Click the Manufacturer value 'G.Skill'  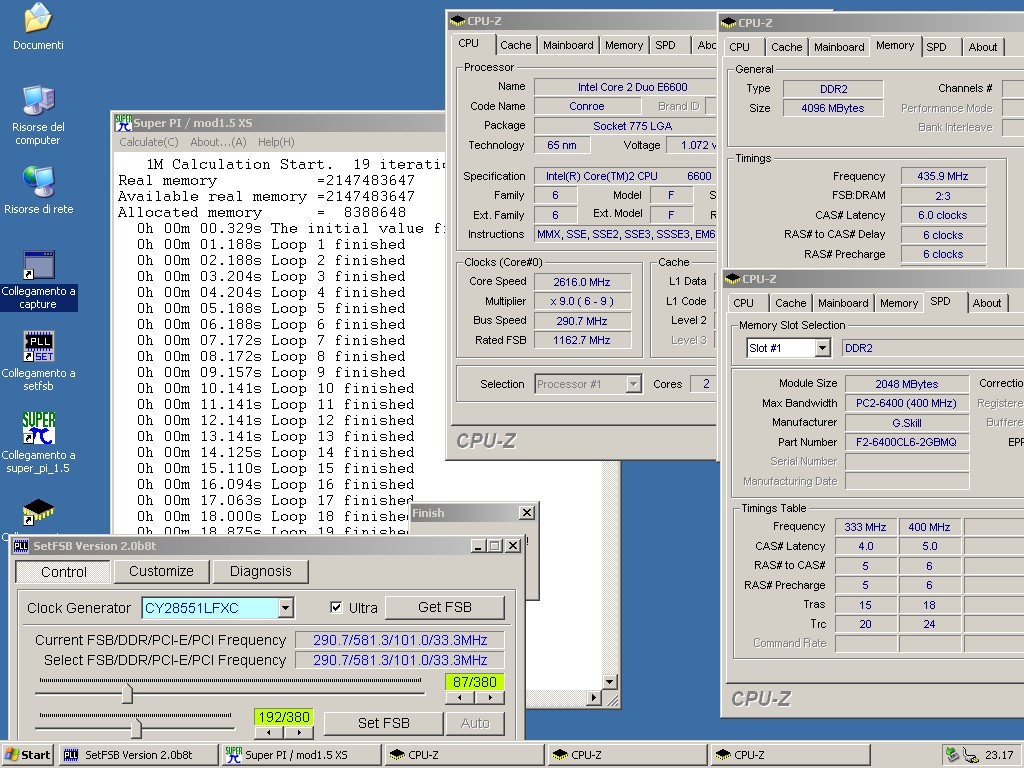[906, 423]
